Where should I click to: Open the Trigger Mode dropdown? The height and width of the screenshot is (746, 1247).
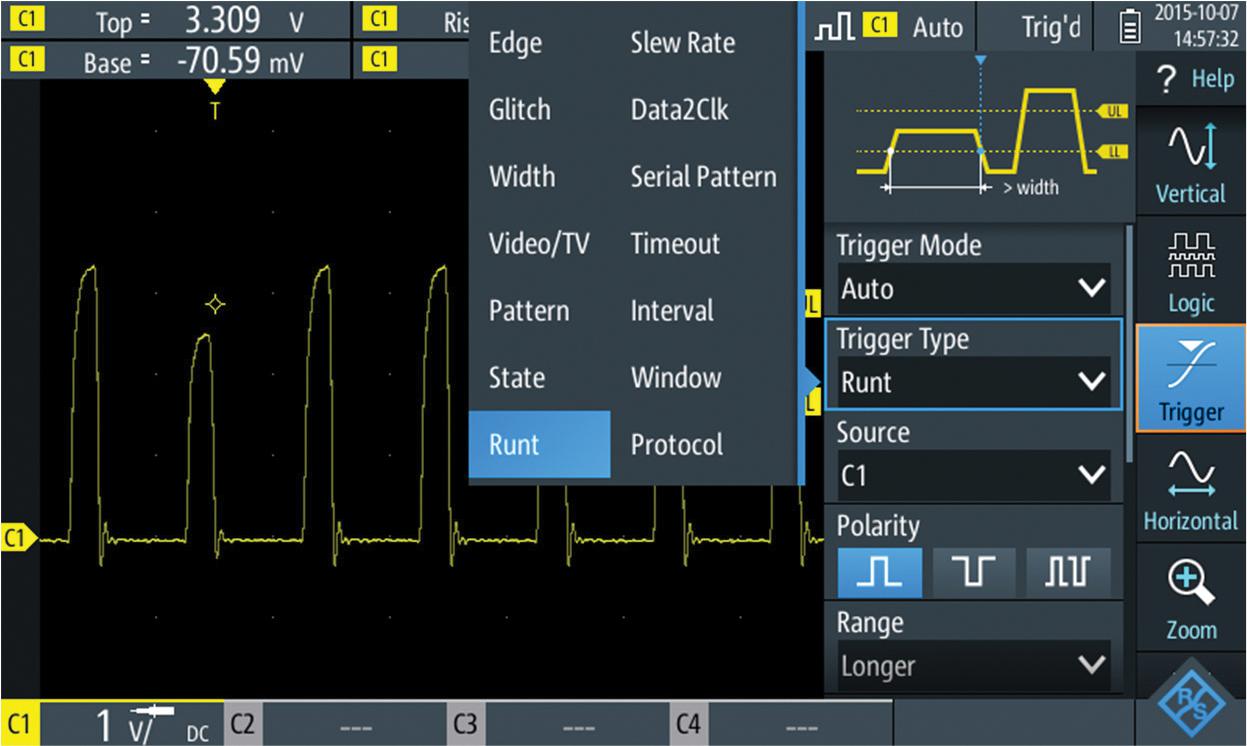point(973,289)
